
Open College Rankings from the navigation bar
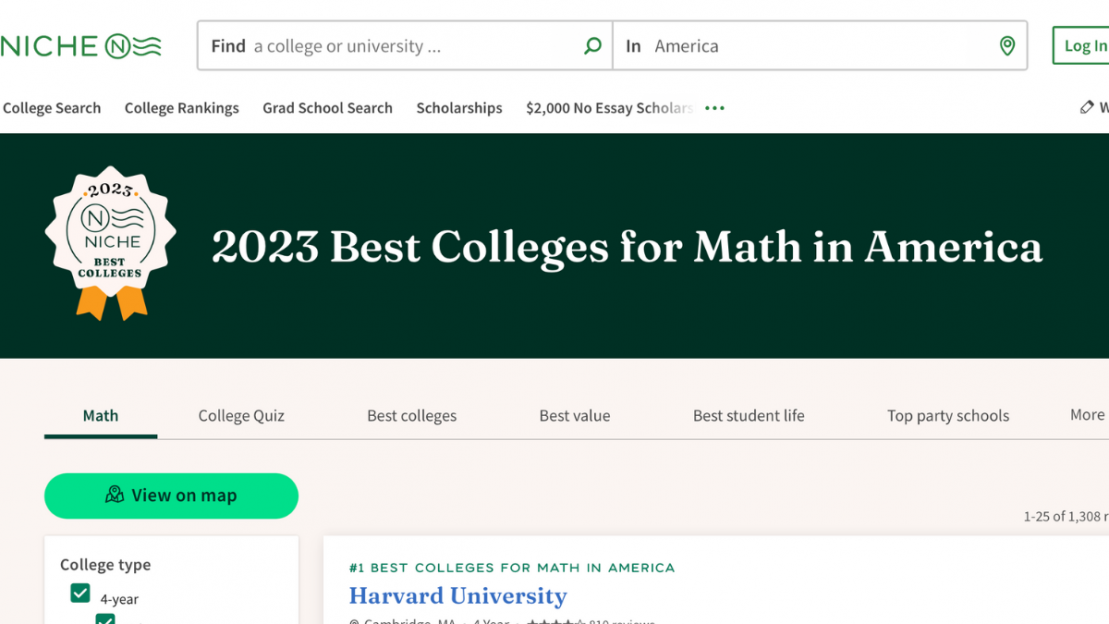coord(181,107)
